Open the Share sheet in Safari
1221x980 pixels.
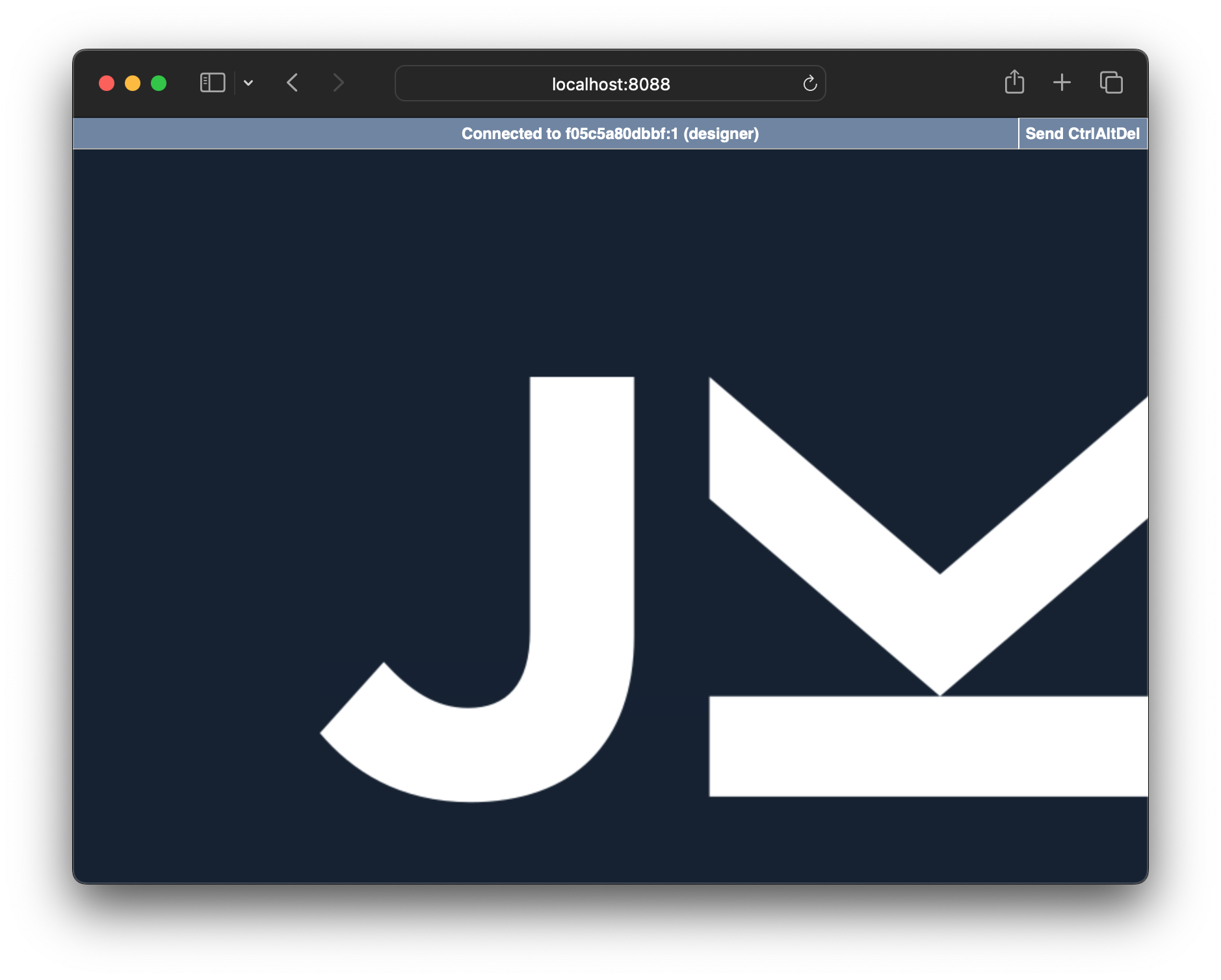point(1014,83)
